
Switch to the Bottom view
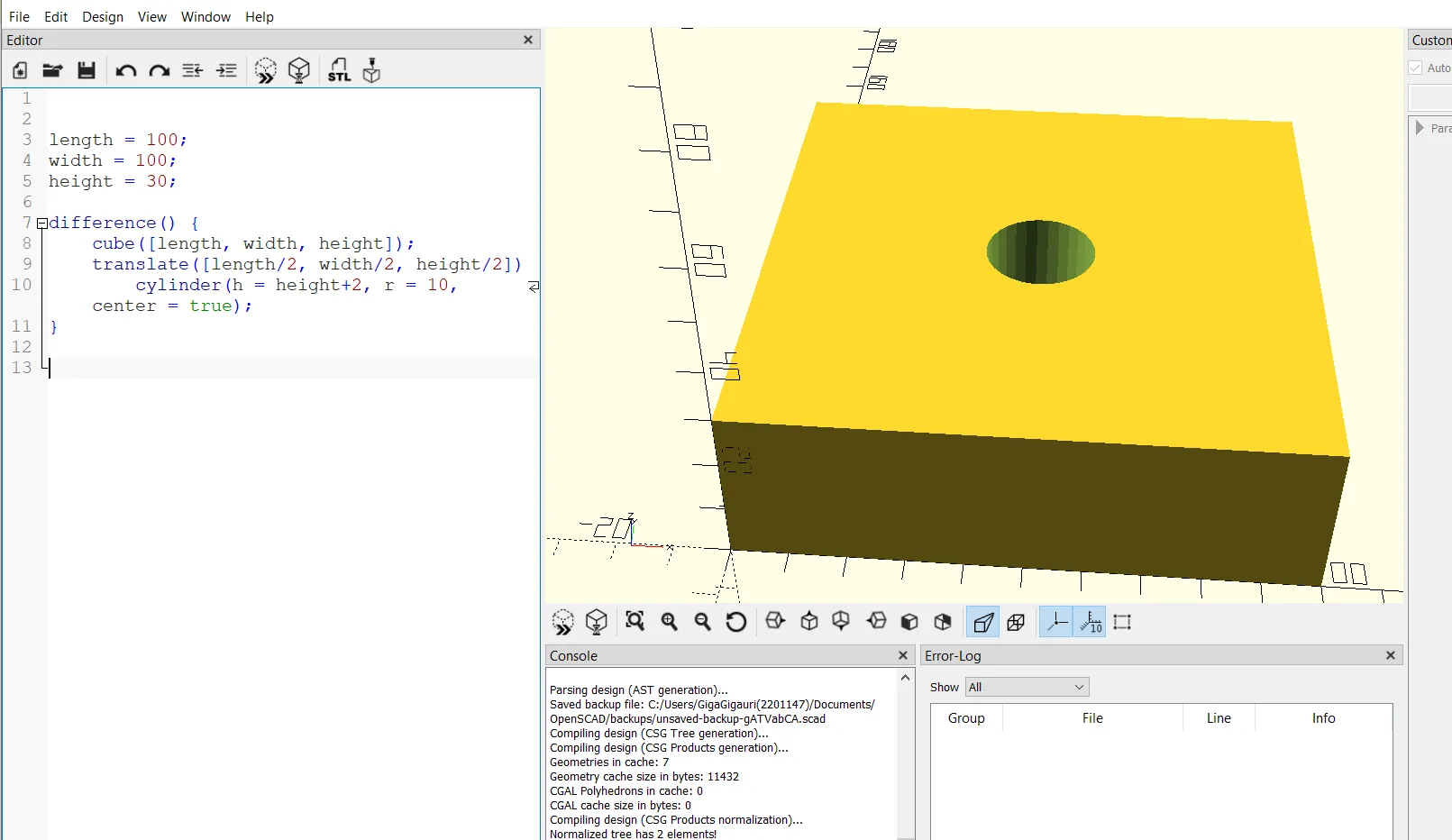[x=842, y=621]
